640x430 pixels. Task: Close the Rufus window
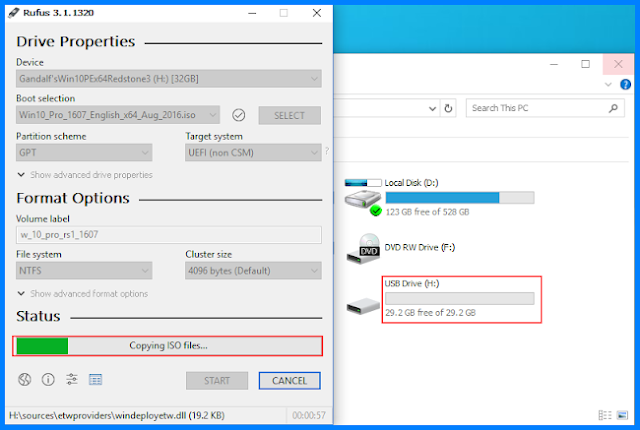coord(317,13)
